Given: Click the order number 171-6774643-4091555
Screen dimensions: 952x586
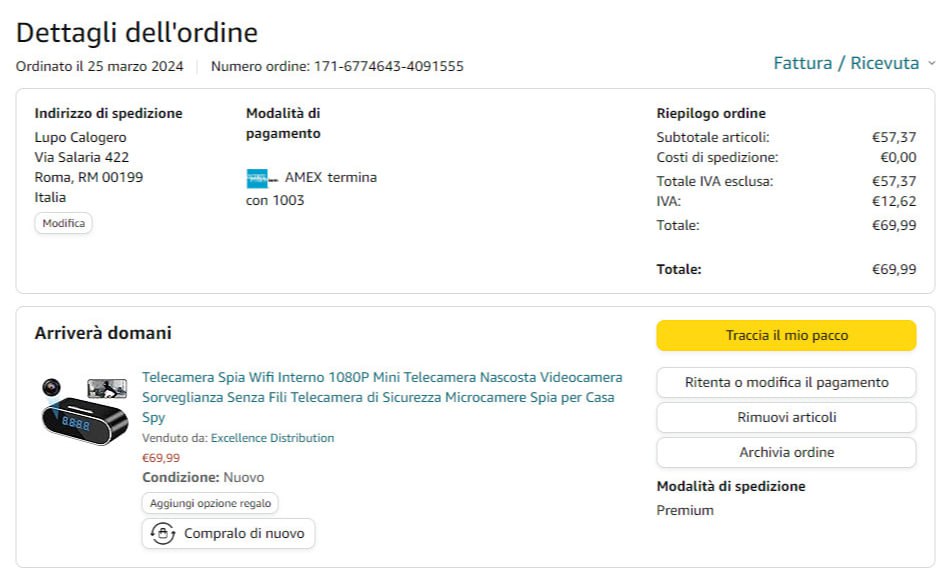Looking at the screenshot, I should 388,67.
